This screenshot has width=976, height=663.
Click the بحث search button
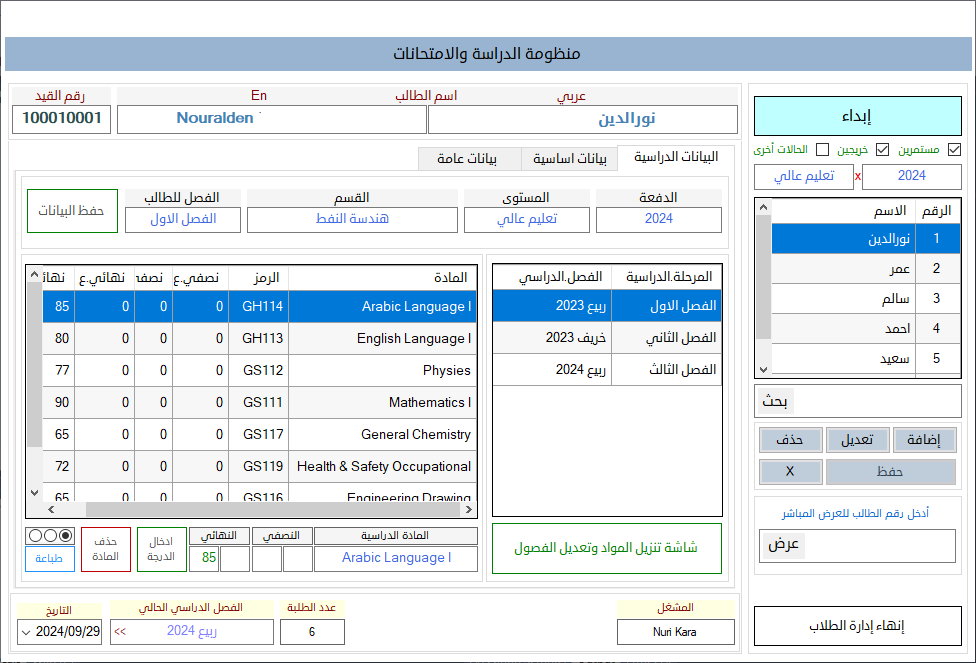[775, 402]
